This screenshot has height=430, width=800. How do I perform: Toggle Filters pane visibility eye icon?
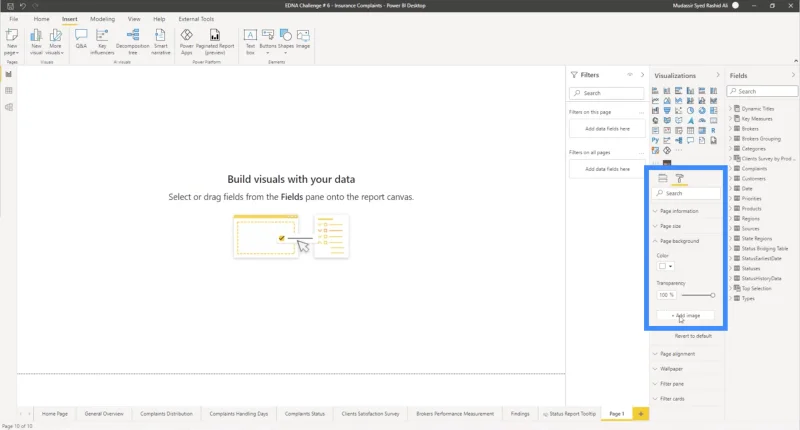[630, 75]
